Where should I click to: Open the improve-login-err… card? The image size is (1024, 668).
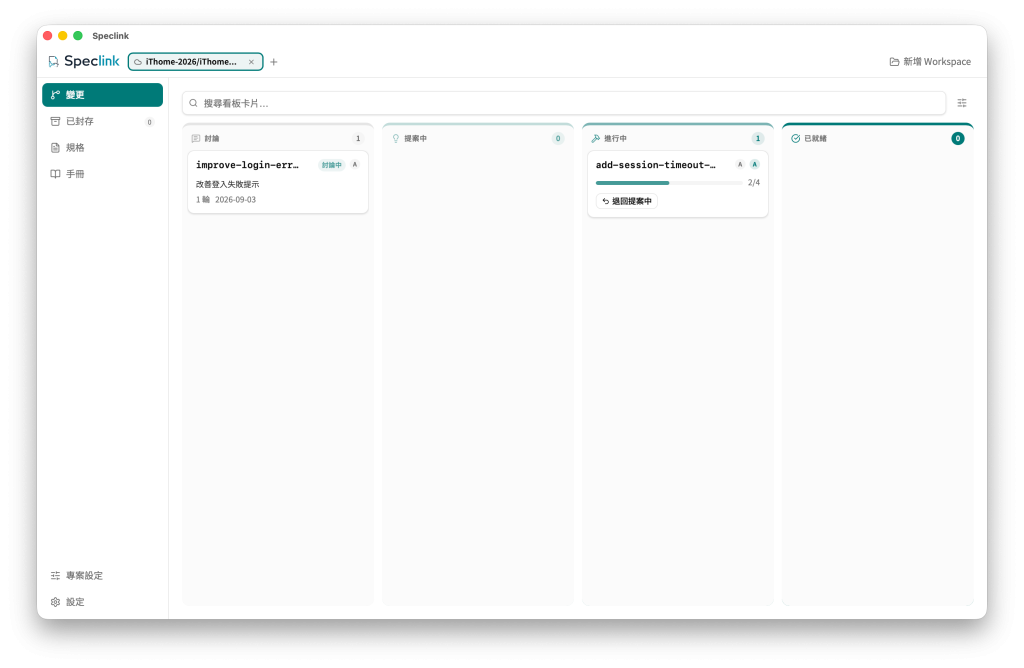coord(278,182)
